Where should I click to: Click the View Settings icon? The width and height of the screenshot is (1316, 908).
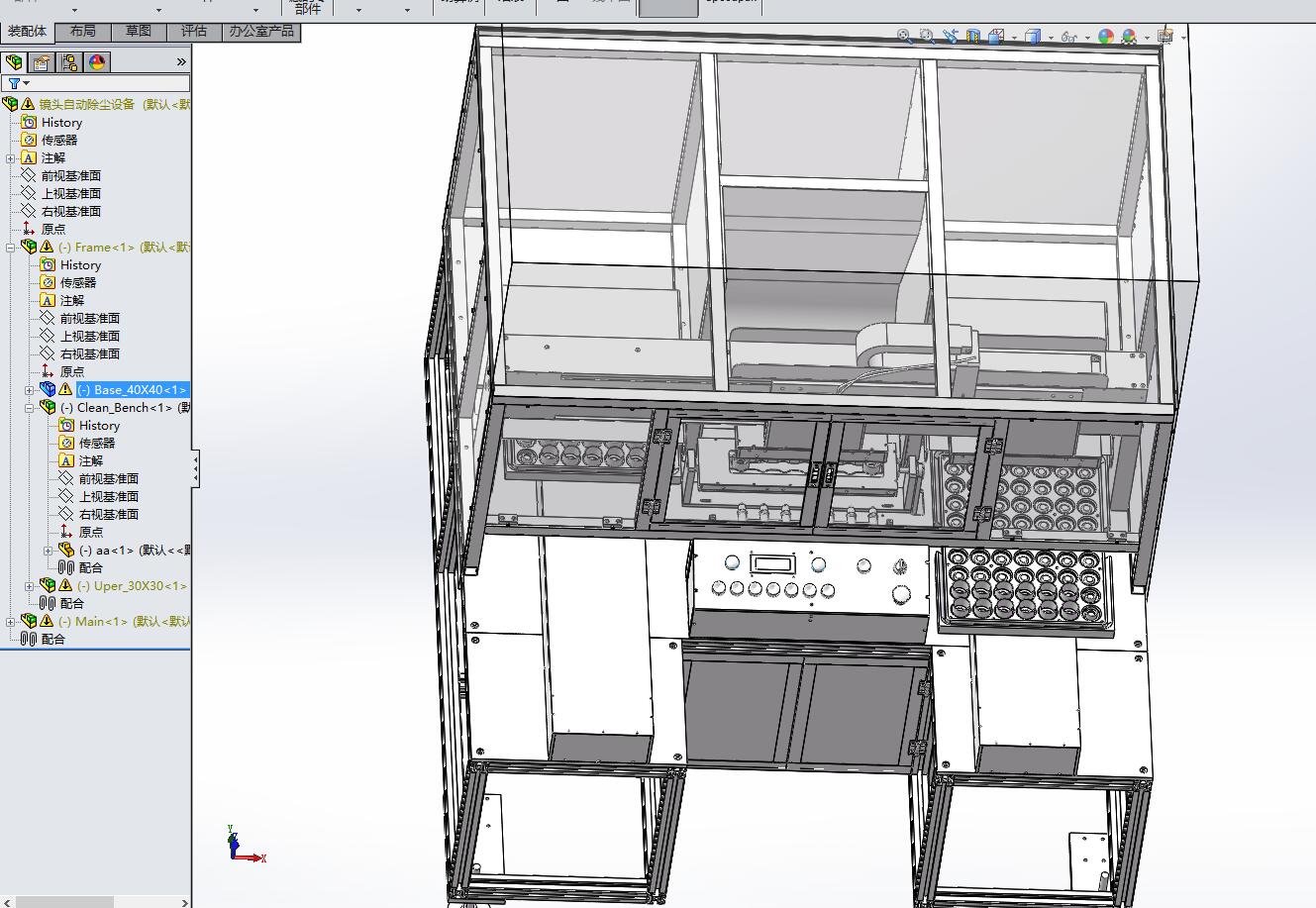pos(1166,36)
